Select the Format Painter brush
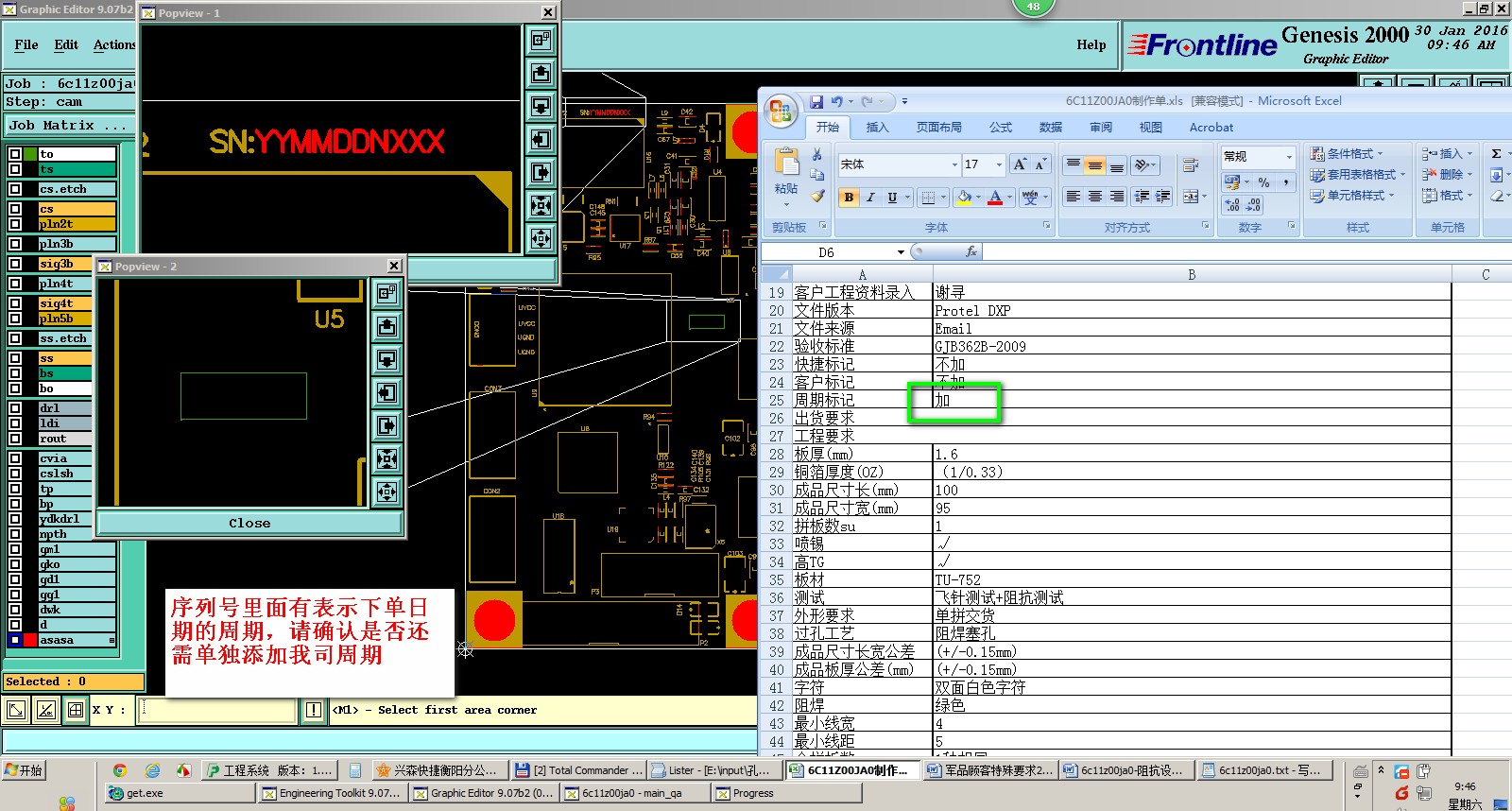Image resolution: width=1512 pixels, height=811 pixels. (817, 196)
